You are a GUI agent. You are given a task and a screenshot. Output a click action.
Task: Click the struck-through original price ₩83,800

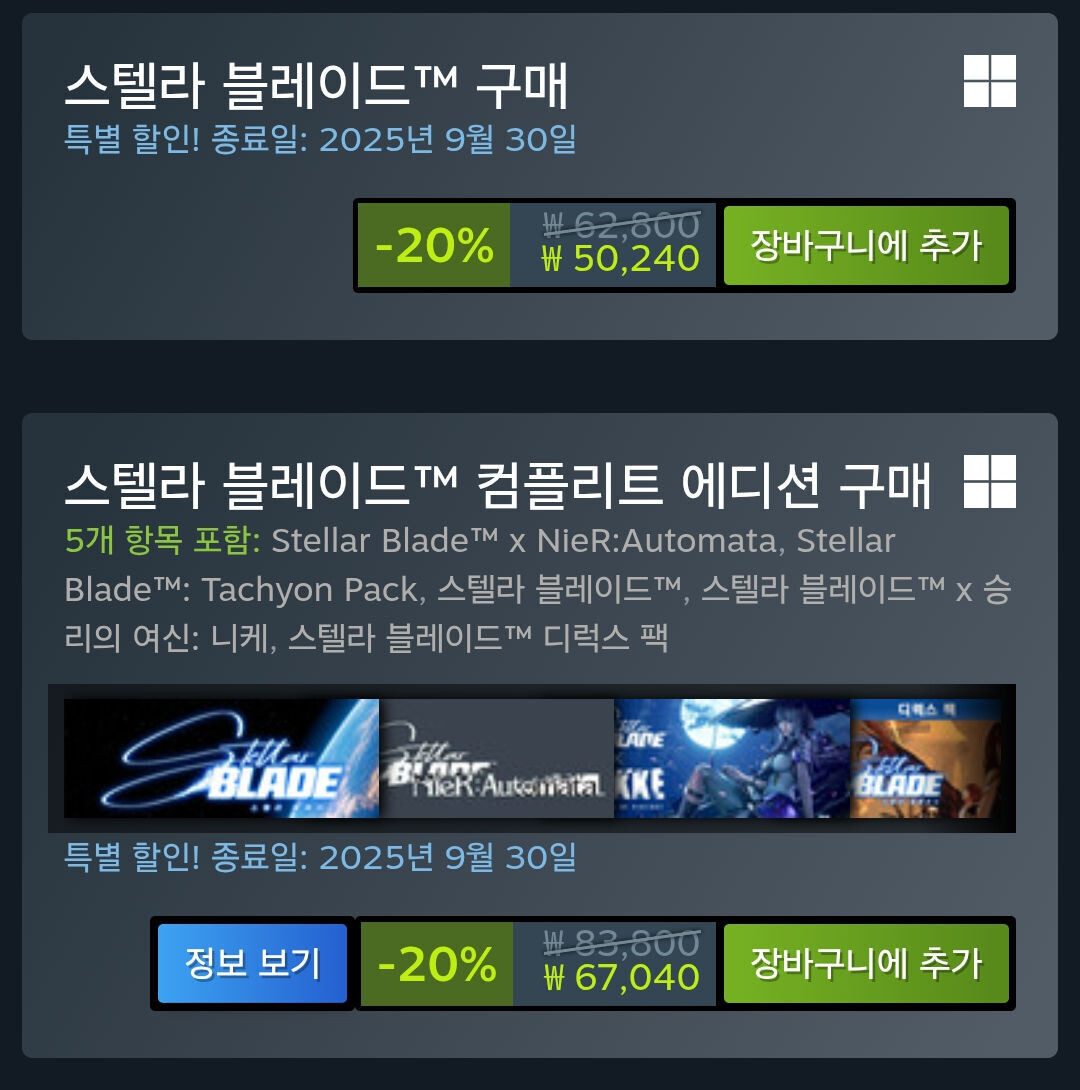622,942
